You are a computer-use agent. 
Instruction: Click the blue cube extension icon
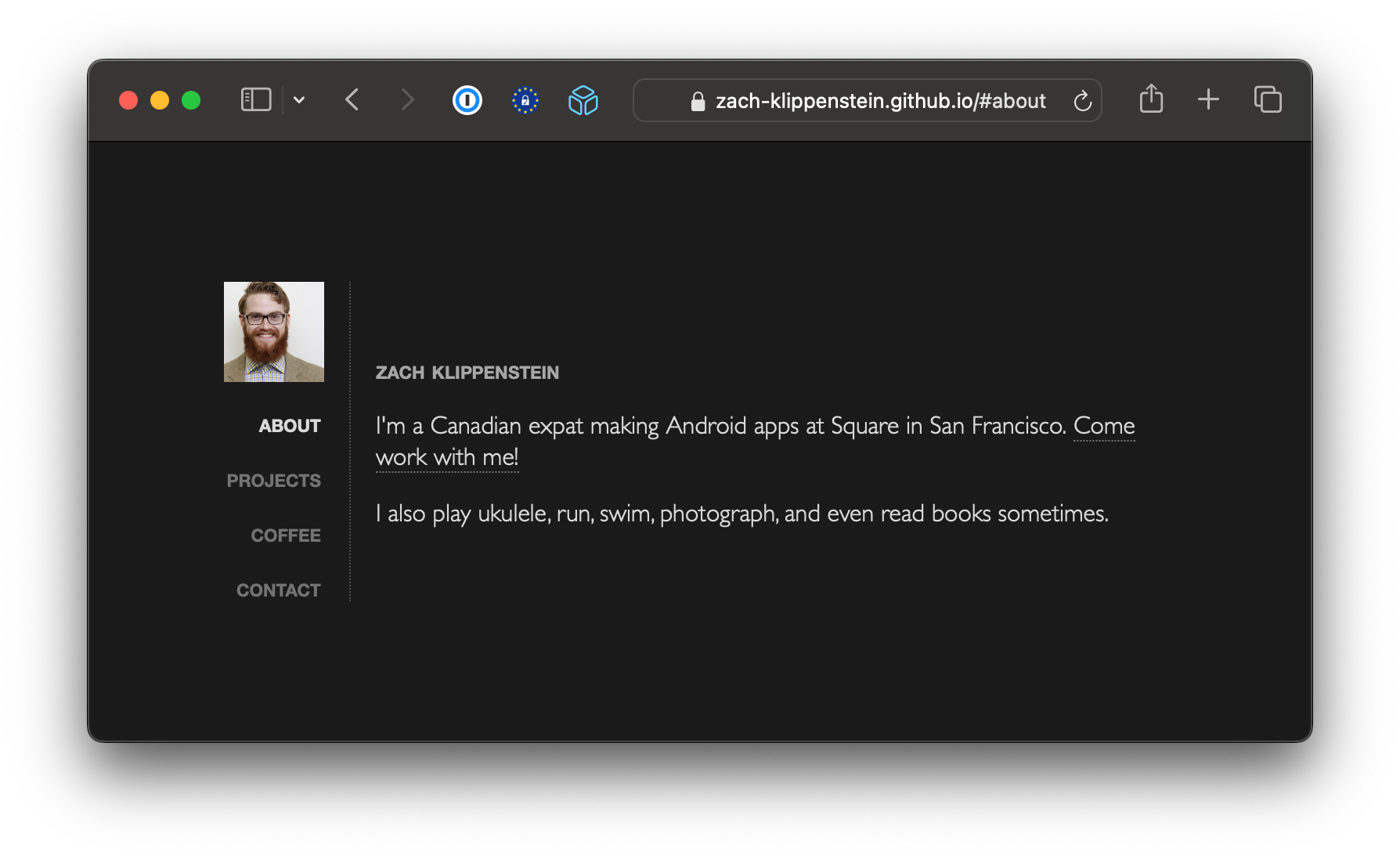[583, 100]
